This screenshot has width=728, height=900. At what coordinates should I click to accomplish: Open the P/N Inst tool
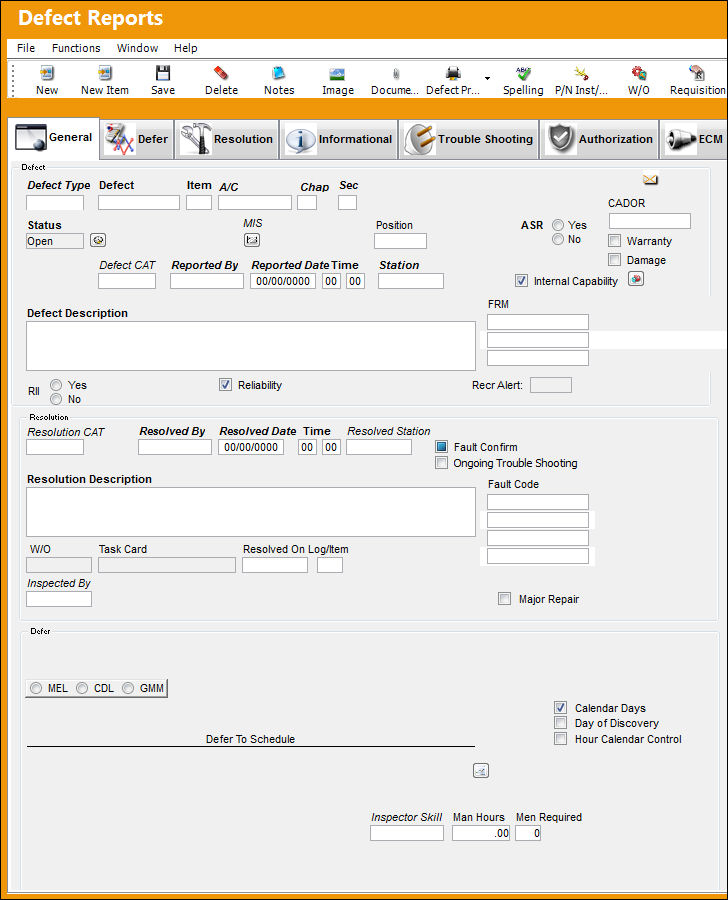[x=581, y=73]
